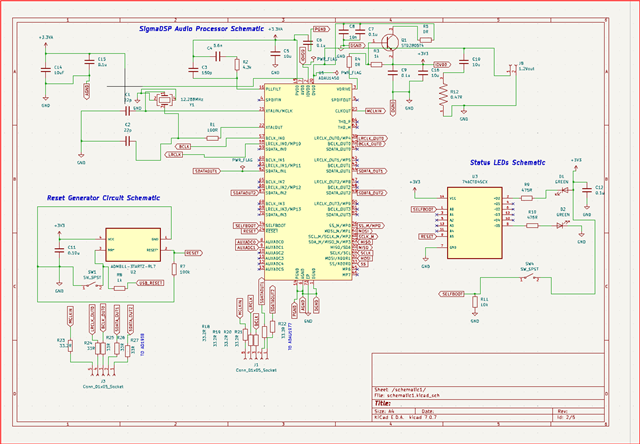
Task: Click the SS_M/MP0 label right of the DSP
Action: [x=371, y=225]
